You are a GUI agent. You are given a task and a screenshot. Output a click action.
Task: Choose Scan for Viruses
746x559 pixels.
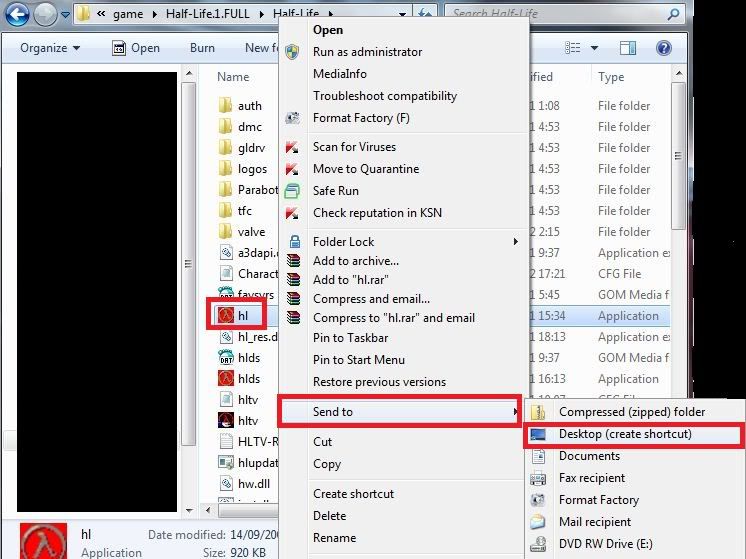pos(354,147)
